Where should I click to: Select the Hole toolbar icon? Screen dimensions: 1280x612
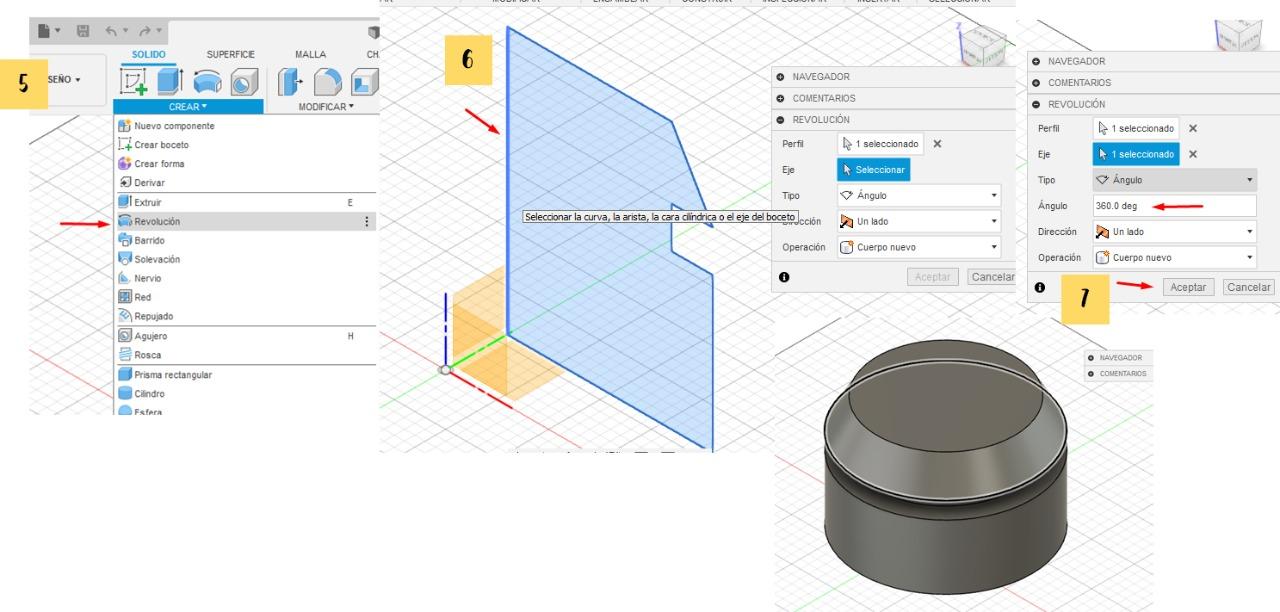click(x=245, y=81)
